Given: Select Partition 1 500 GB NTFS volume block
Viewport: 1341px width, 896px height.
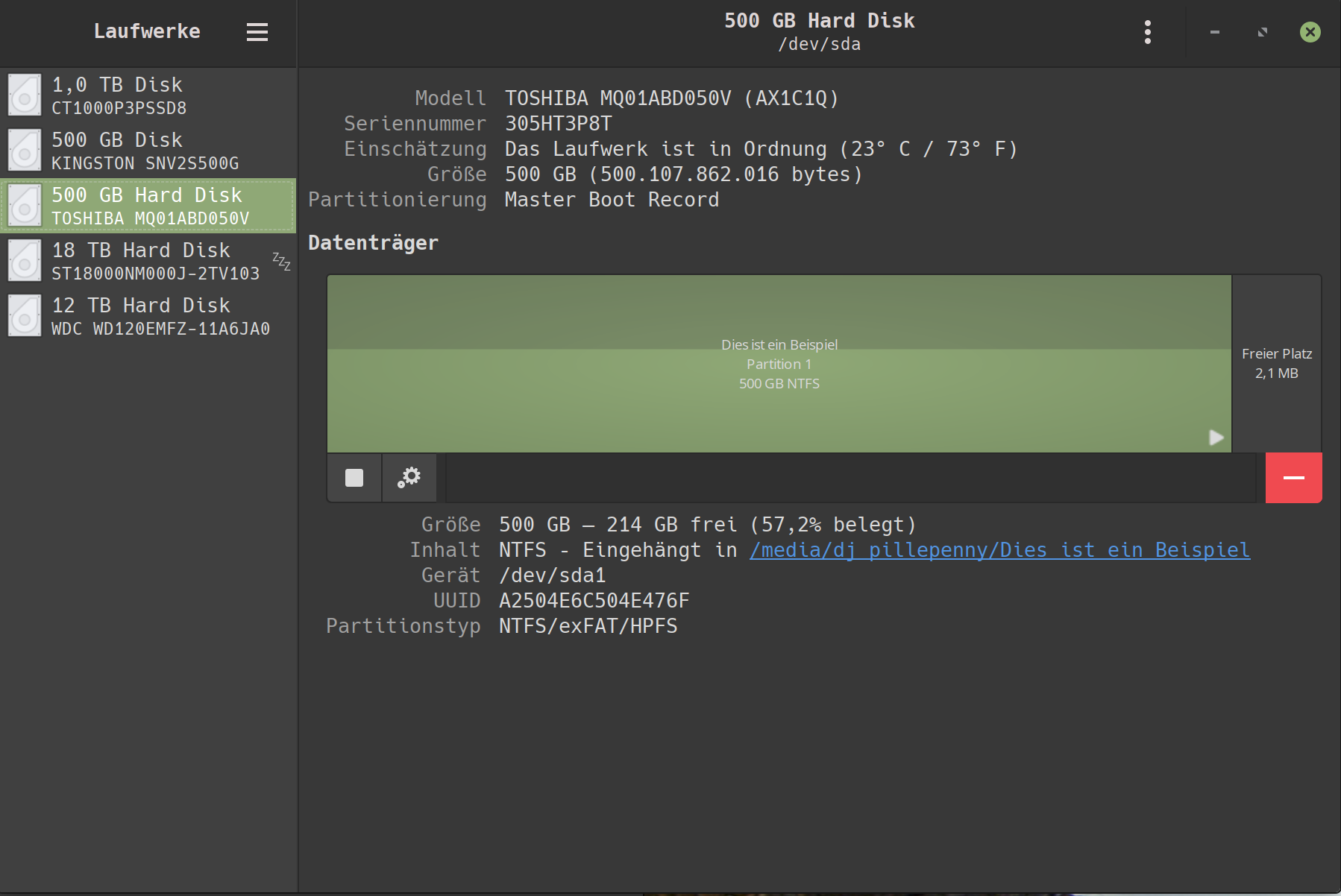Looking at the screenshot, I should tap(779, 364).
